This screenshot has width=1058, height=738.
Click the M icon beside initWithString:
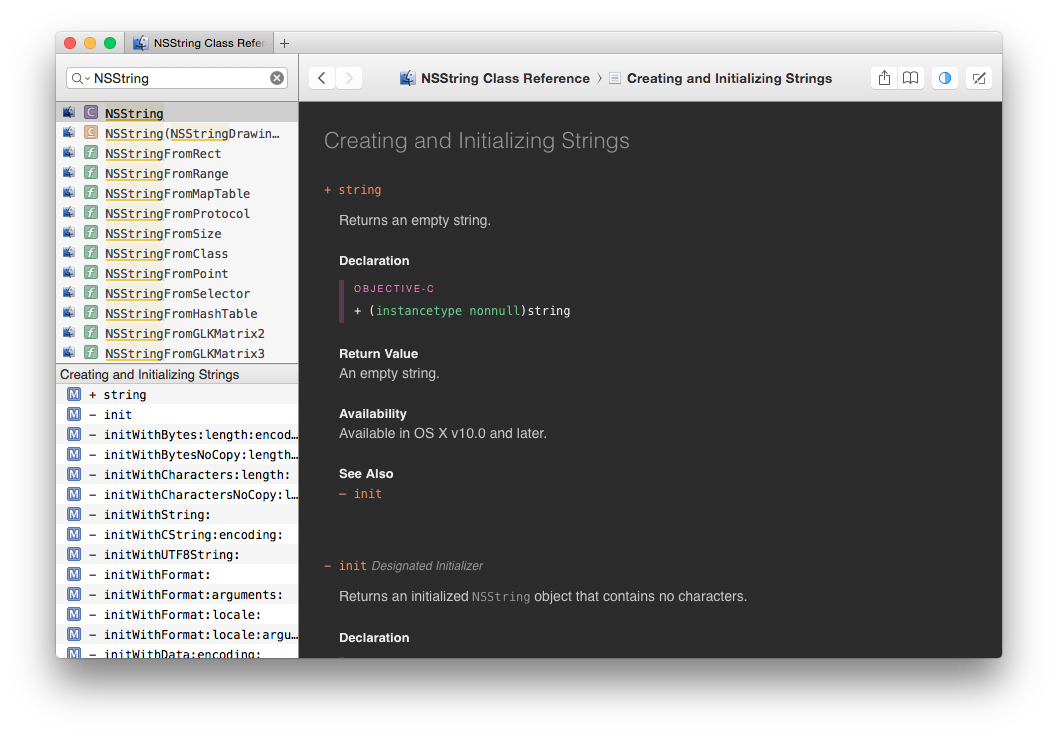coord(74,514)
